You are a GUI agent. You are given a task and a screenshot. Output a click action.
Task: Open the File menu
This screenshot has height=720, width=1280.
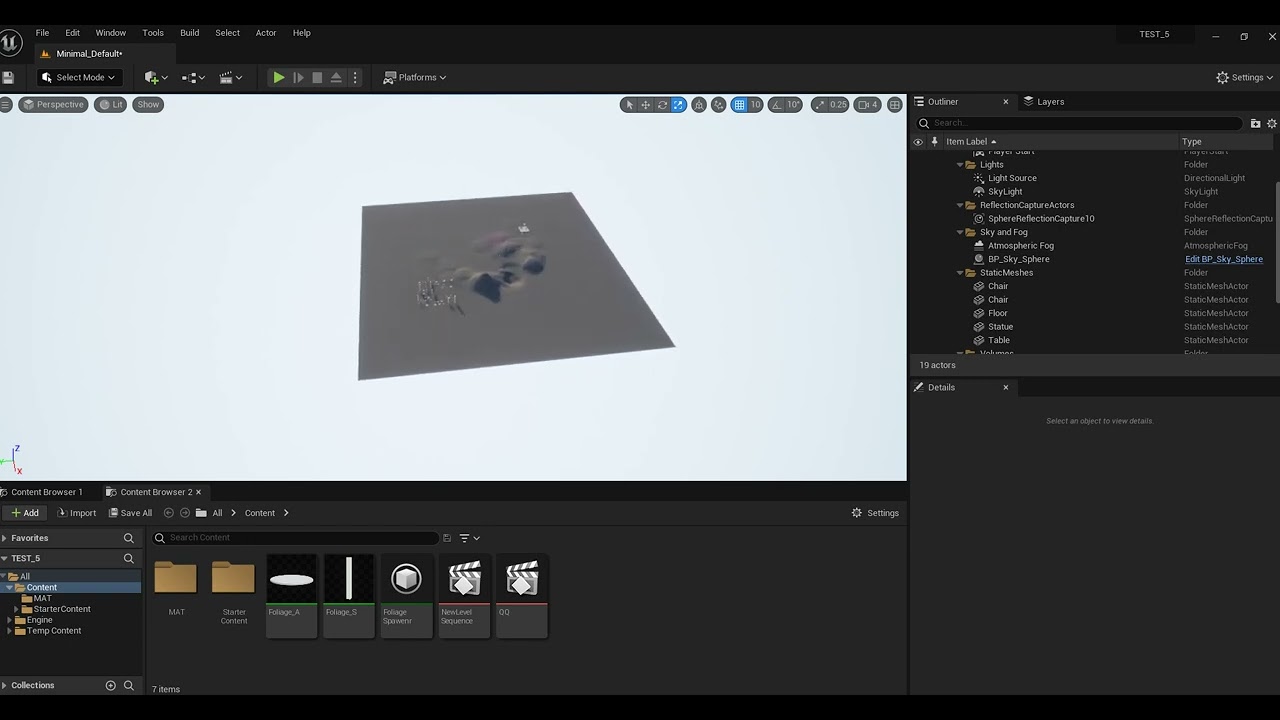(x=42, y=33)
